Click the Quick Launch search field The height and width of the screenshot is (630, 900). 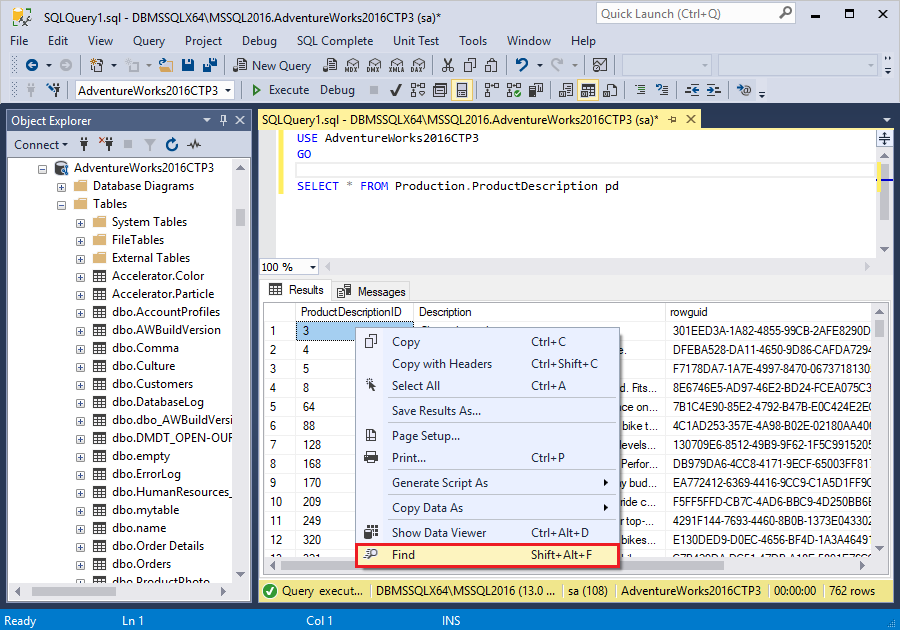[696, 14]
